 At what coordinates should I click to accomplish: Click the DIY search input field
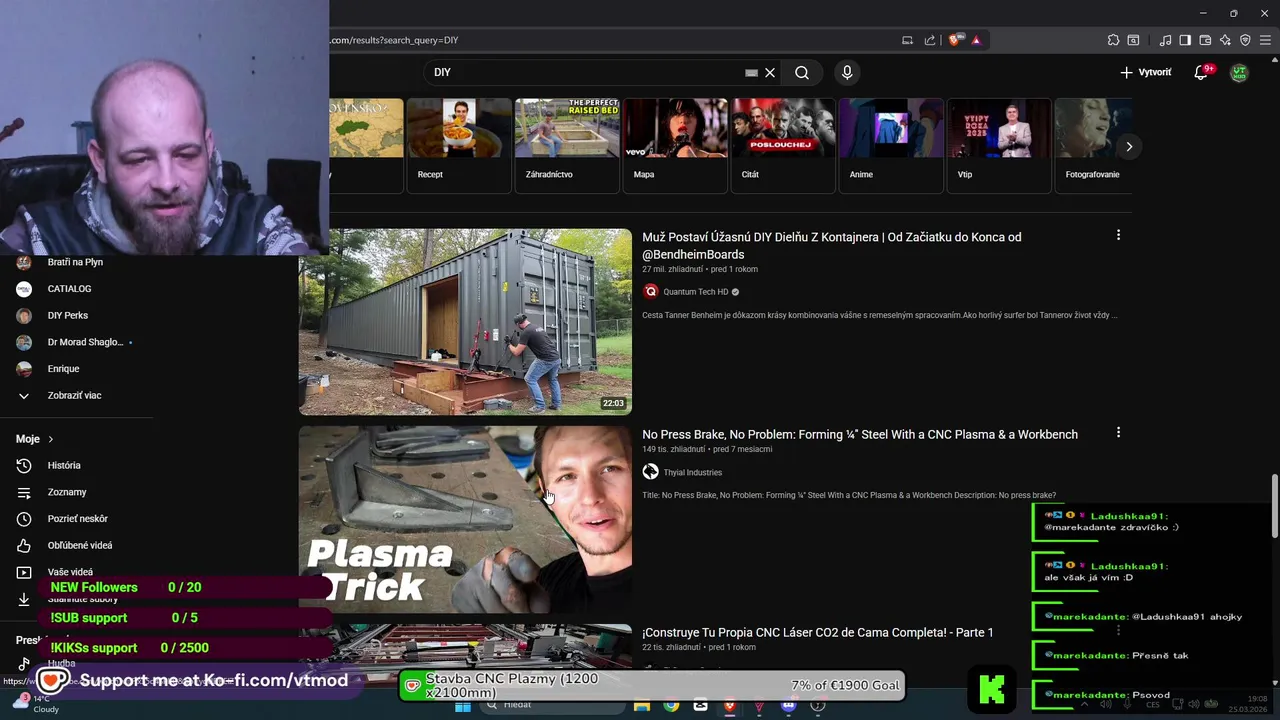(x=585, y=72)
